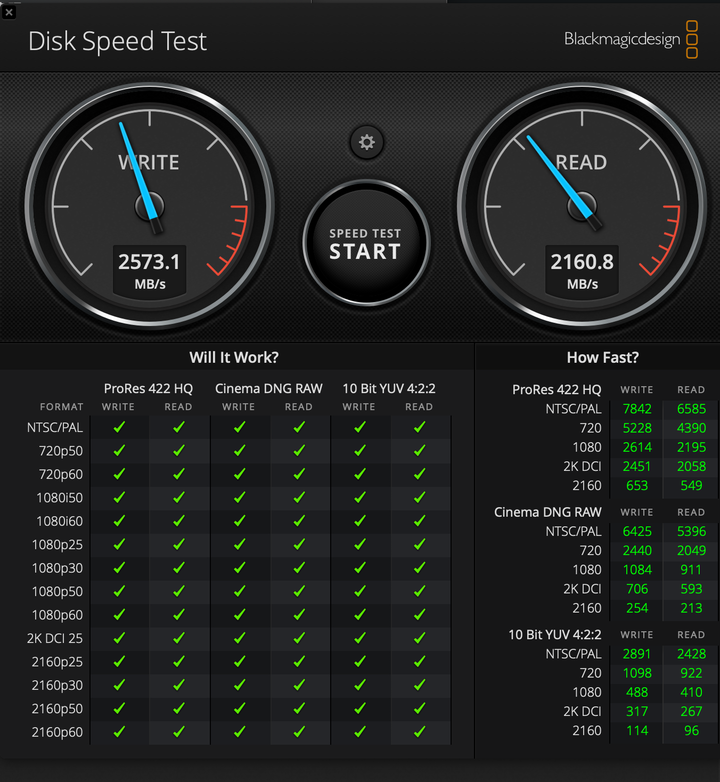Screen dimensions: 720x782
Task: Open settings with the gear icon
Action: point(366,143)
